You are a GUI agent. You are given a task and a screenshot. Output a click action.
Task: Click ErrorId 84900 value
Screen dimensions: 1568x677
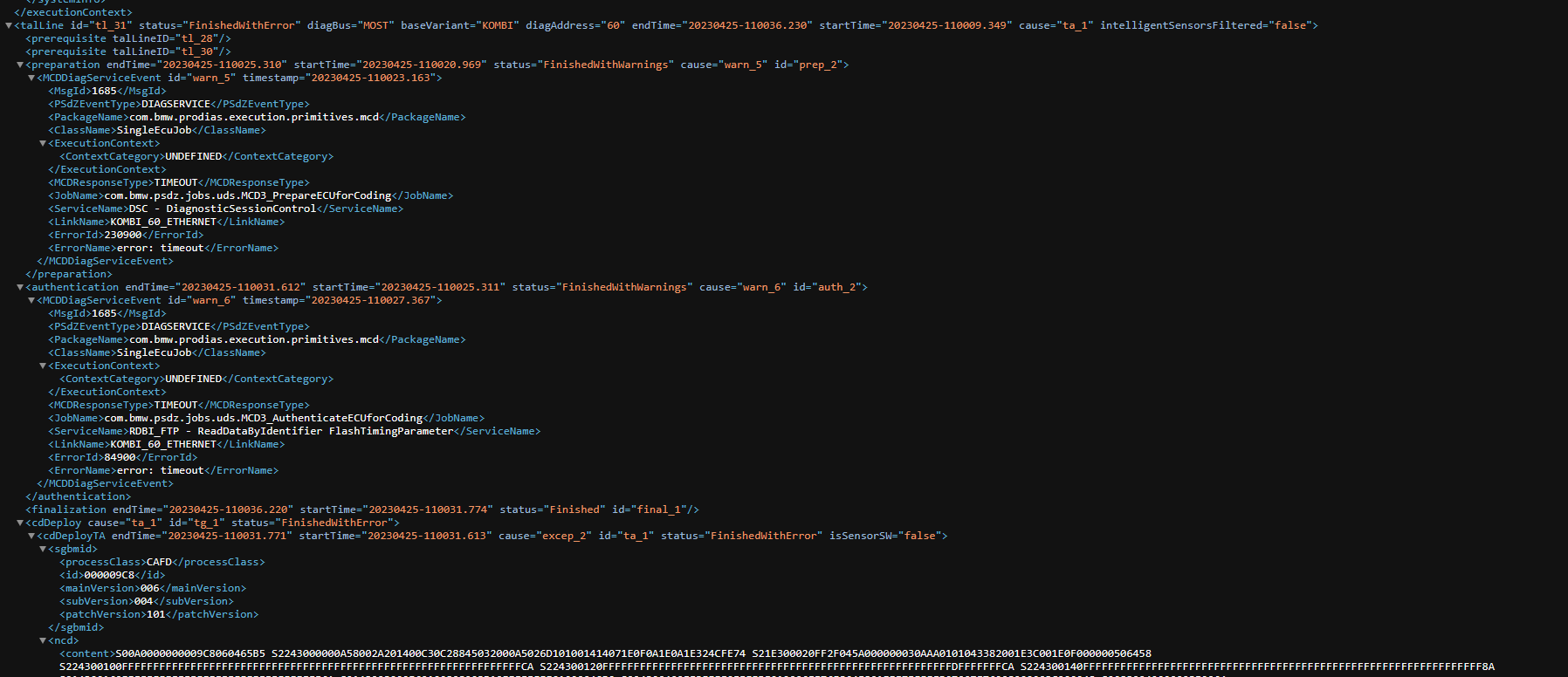click(120, 457)
